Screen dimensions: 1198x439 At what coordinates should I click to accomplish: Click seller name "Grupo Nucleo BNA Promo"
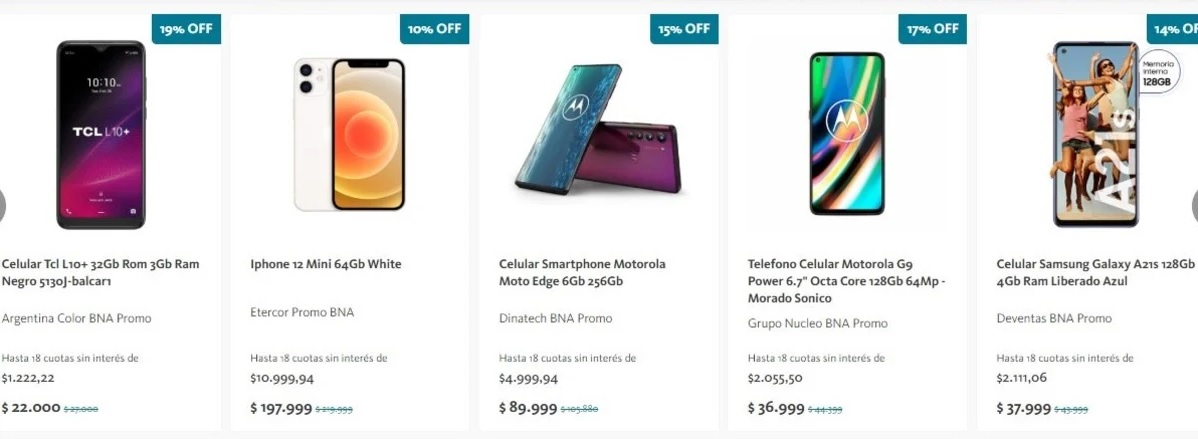[818, 324]
